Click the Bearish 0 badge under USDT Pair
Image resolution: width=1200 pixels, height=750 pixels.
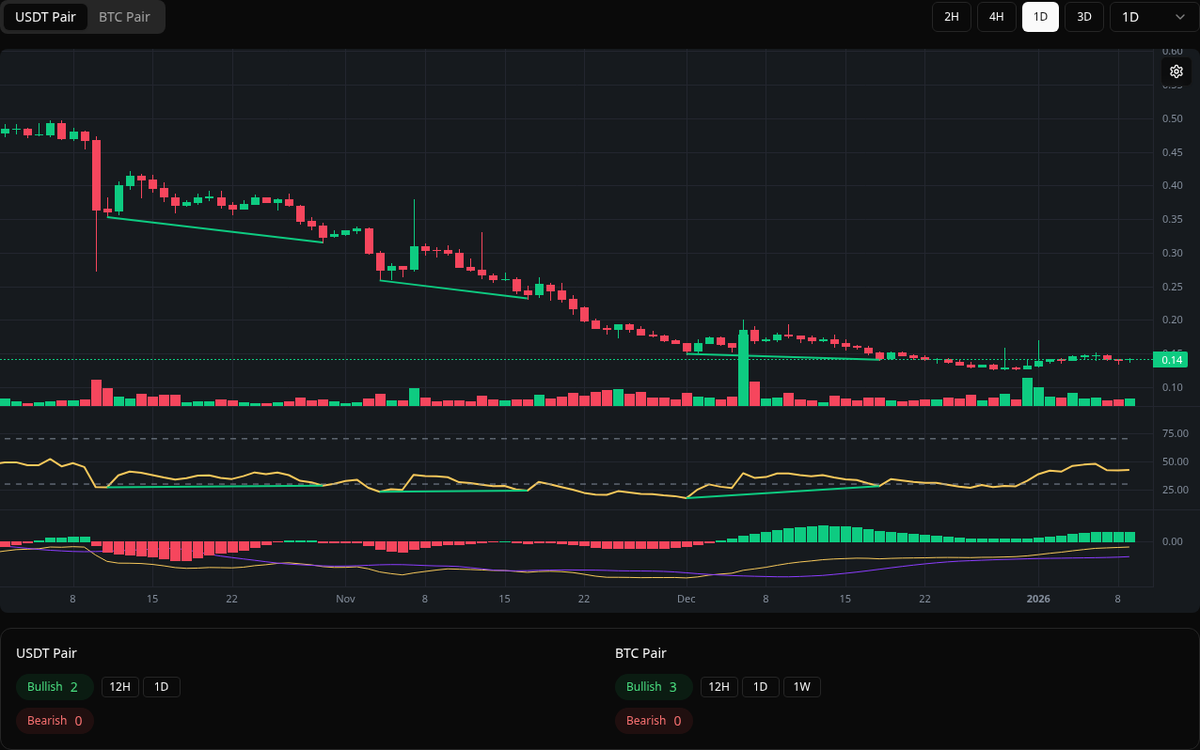(54, 720)
